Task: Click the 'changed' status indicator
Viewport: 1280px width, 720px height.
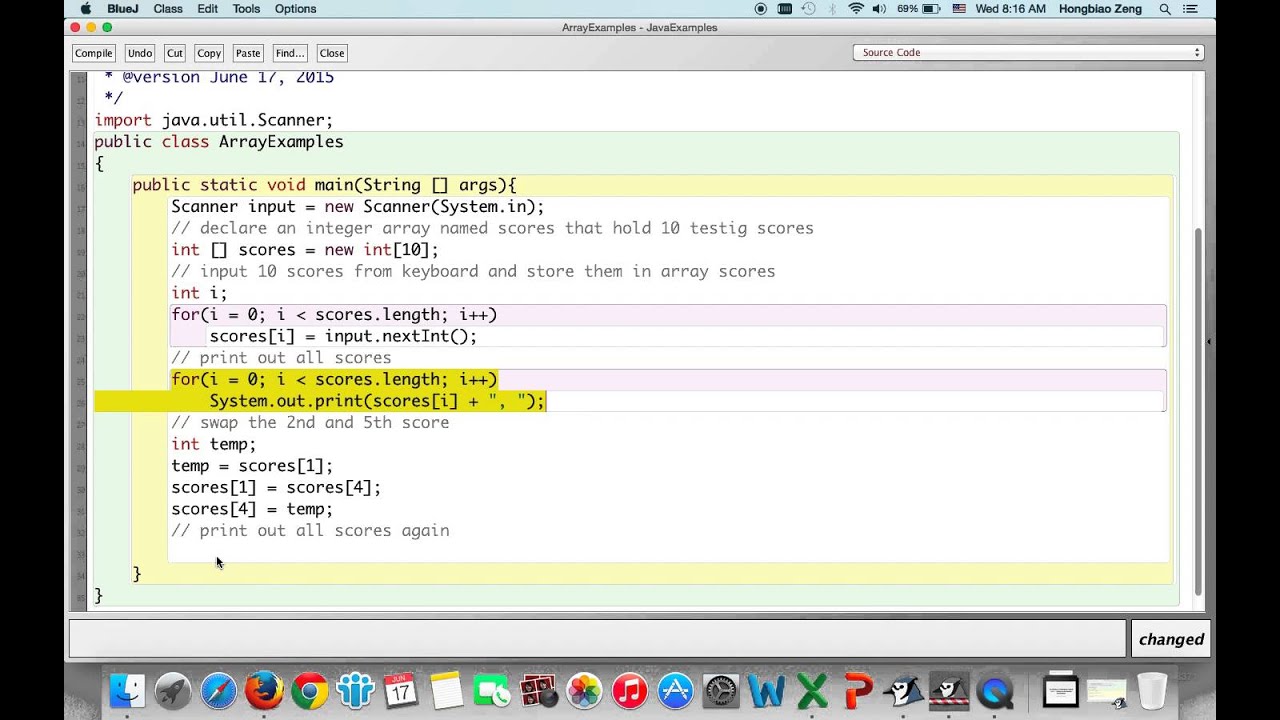Action: pos(1171,640)
